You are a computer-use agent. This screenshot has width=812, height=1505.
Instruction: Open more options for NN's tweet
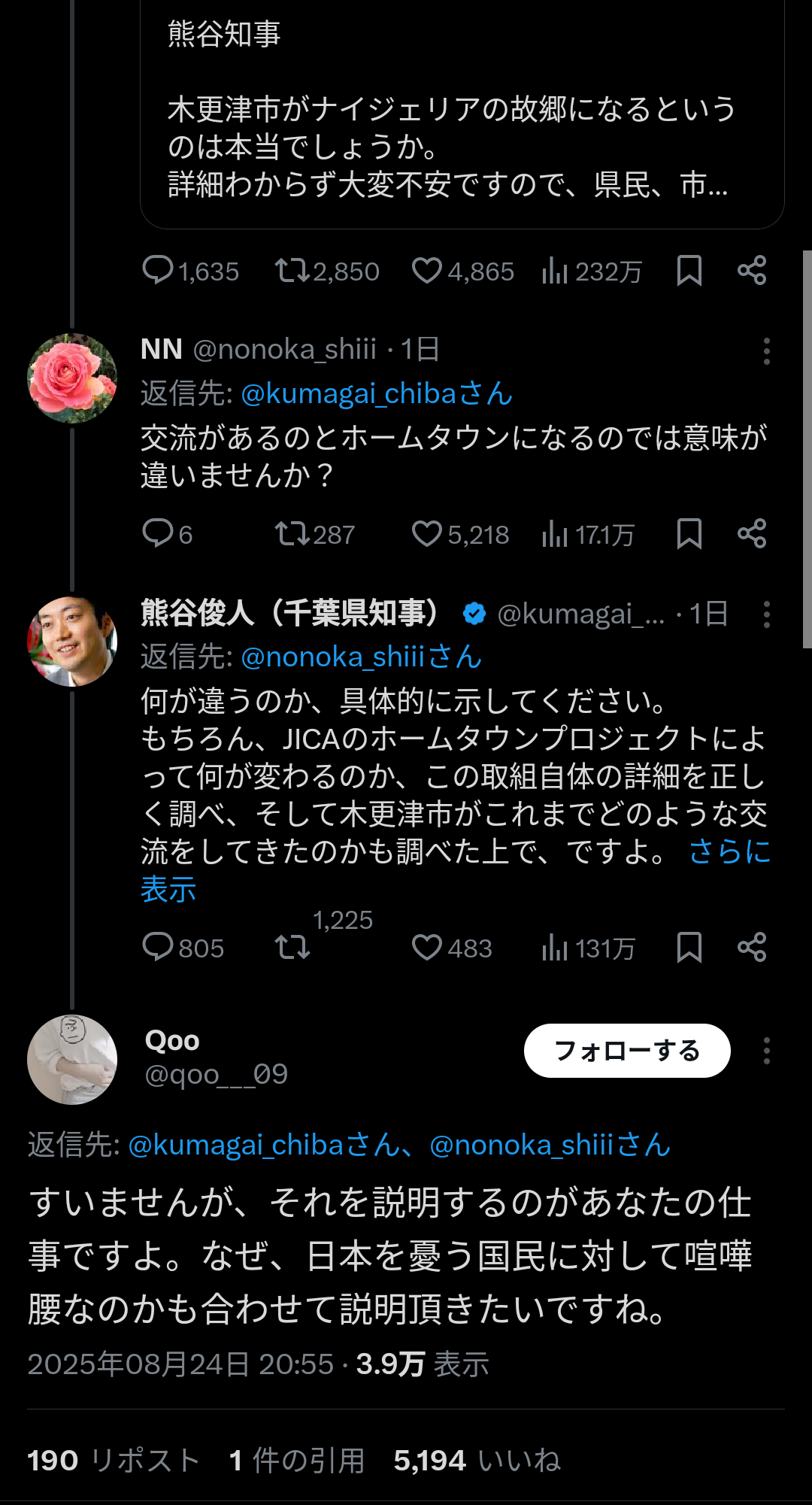(x=766, y=351)
